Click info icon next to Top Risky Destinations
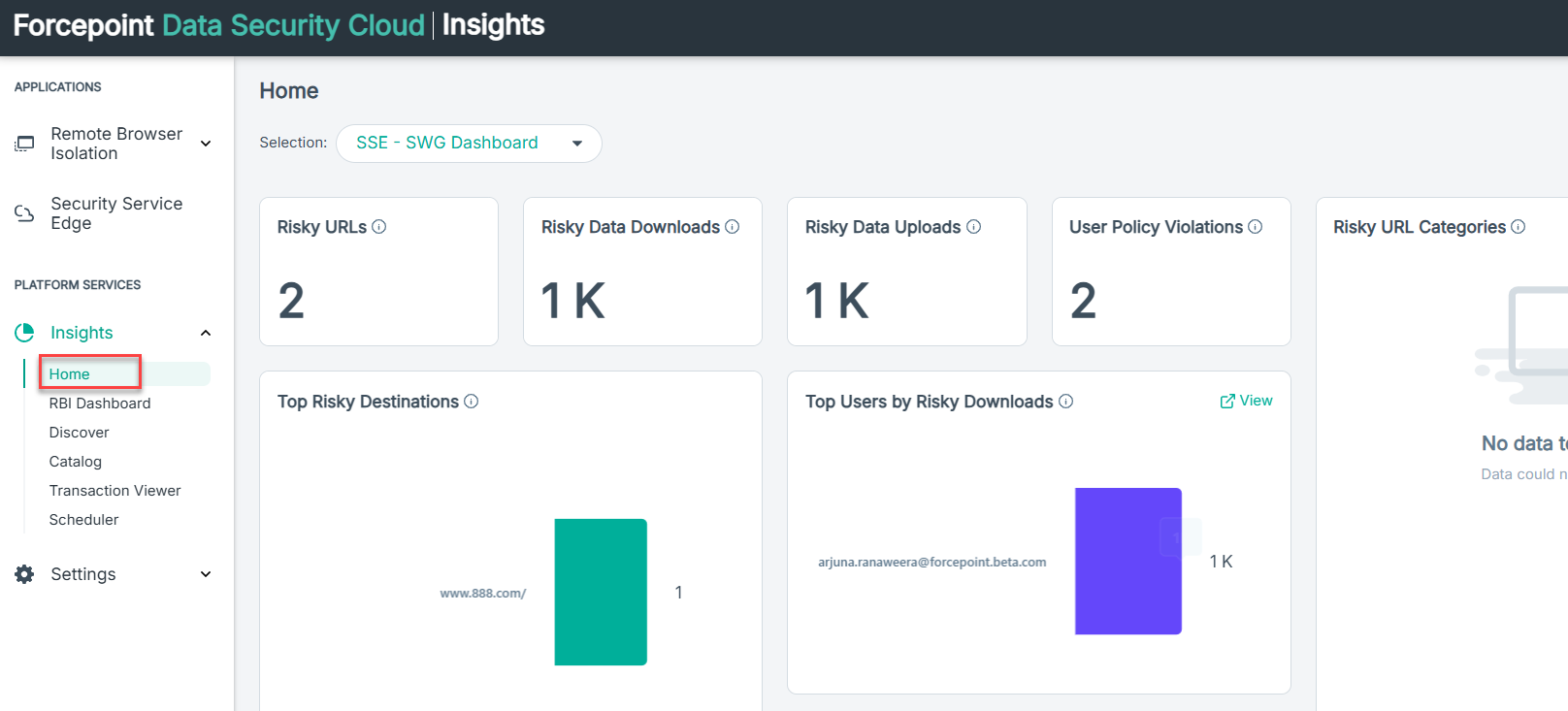 tap(472, 402)
